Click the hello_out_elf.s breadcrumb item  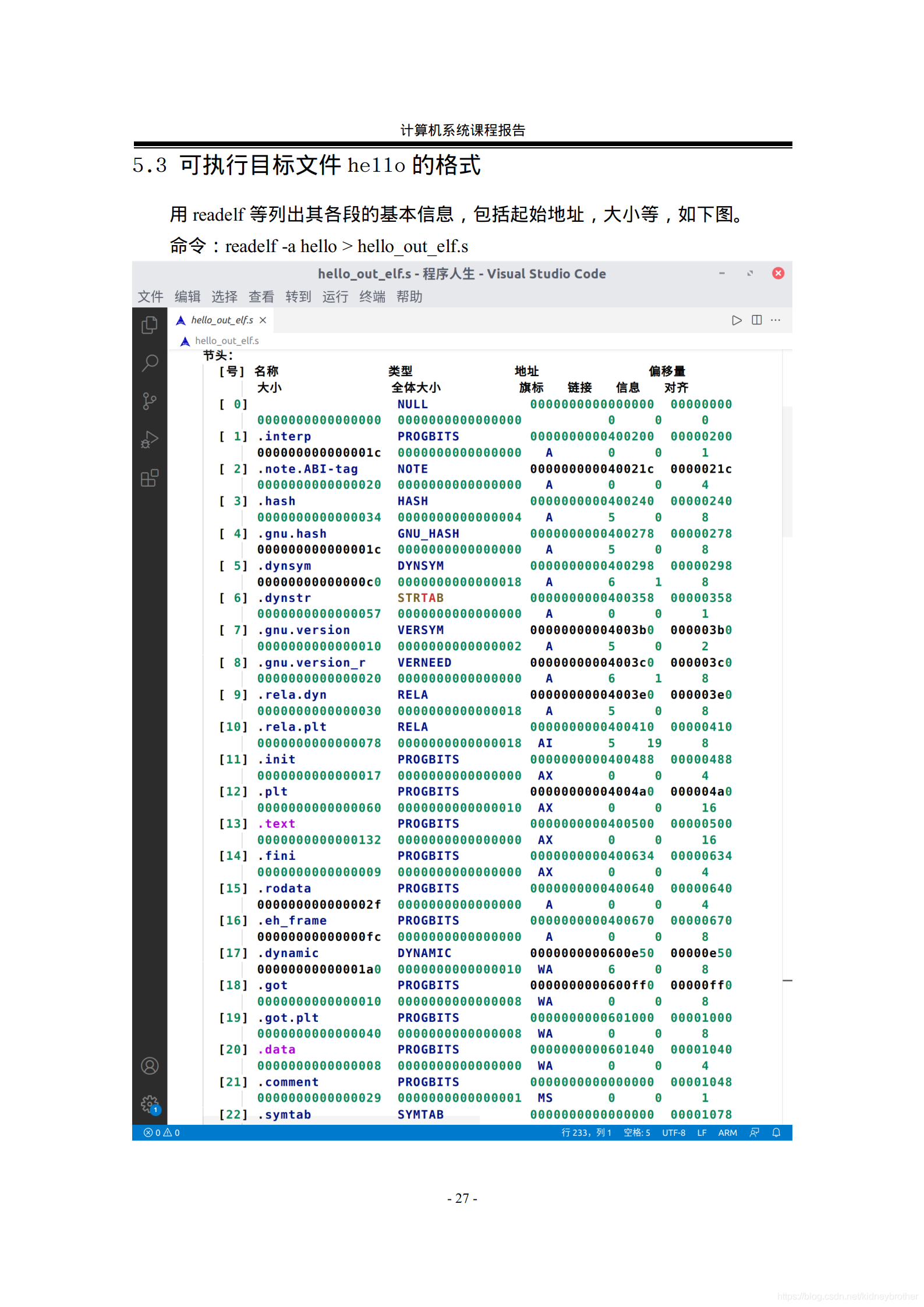(227, 341)
